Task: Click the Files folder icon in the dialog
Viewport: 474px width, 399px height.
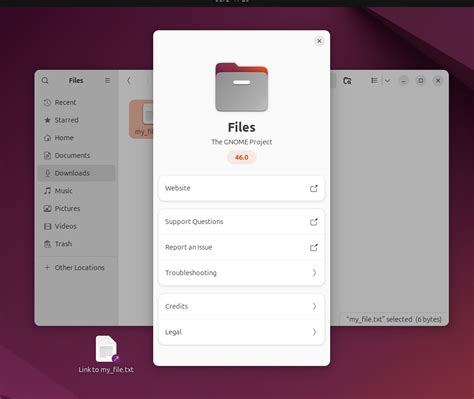Action: tap(242, 87)
